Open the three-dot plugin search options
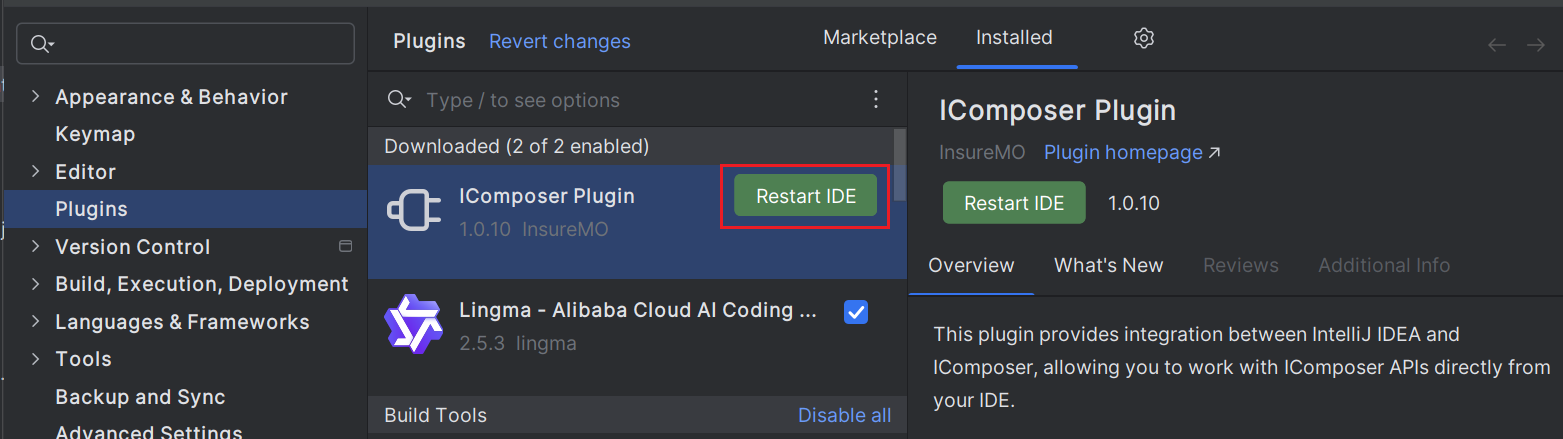The image size is (1563, 439). [x=876, y=99]
